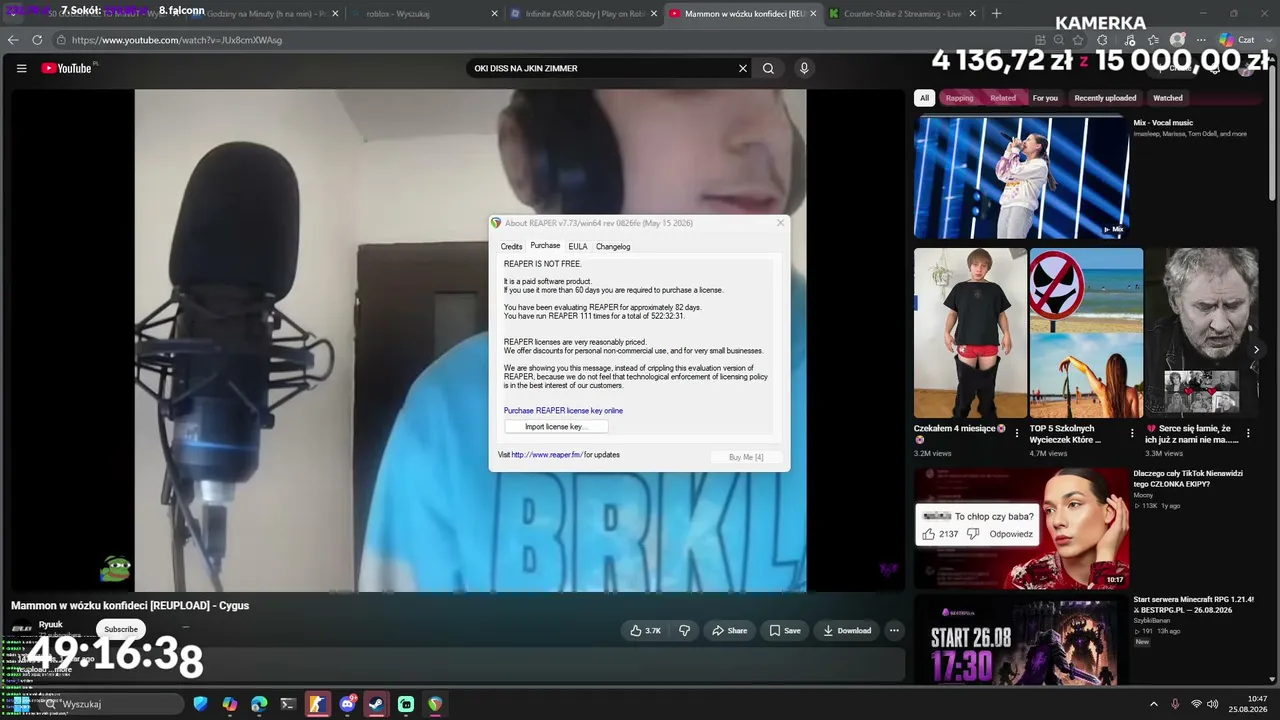Select the Recently uploaded chip
This screenshot has height=720, width=1280.
tap(1105, 98)
